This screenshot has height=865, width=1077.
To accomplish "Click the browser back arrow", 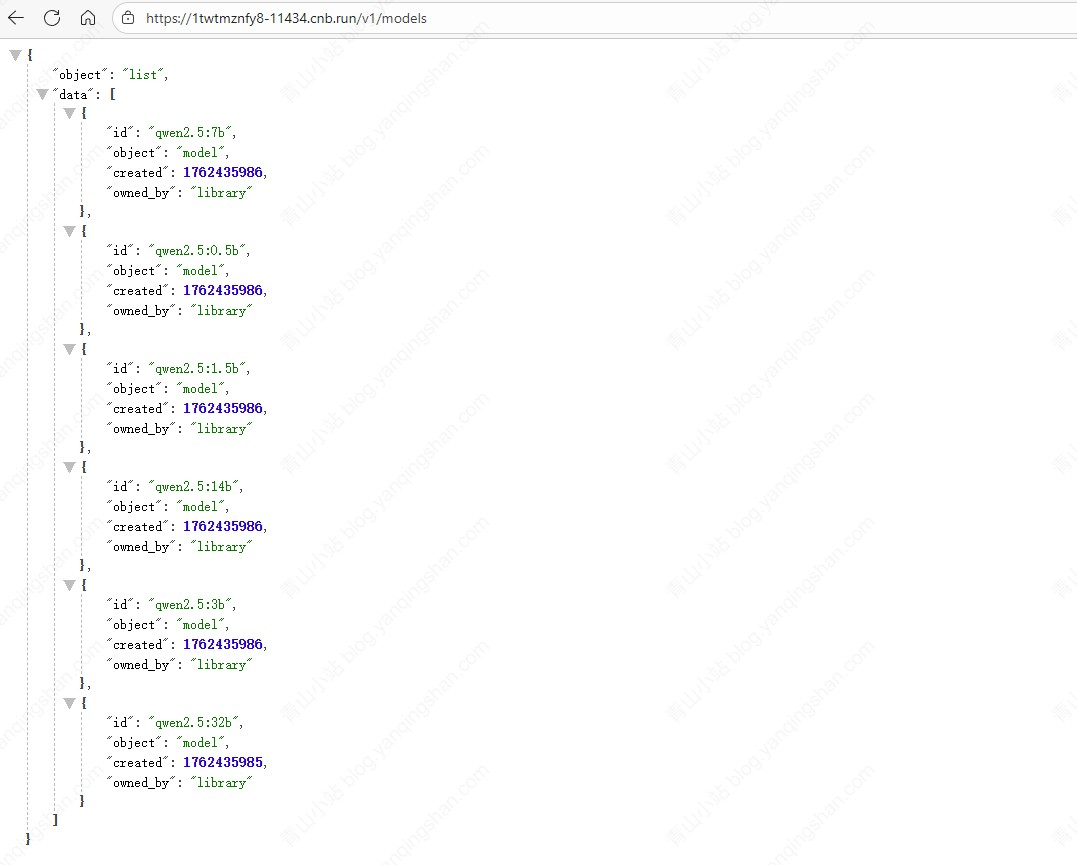I will 16,18.
